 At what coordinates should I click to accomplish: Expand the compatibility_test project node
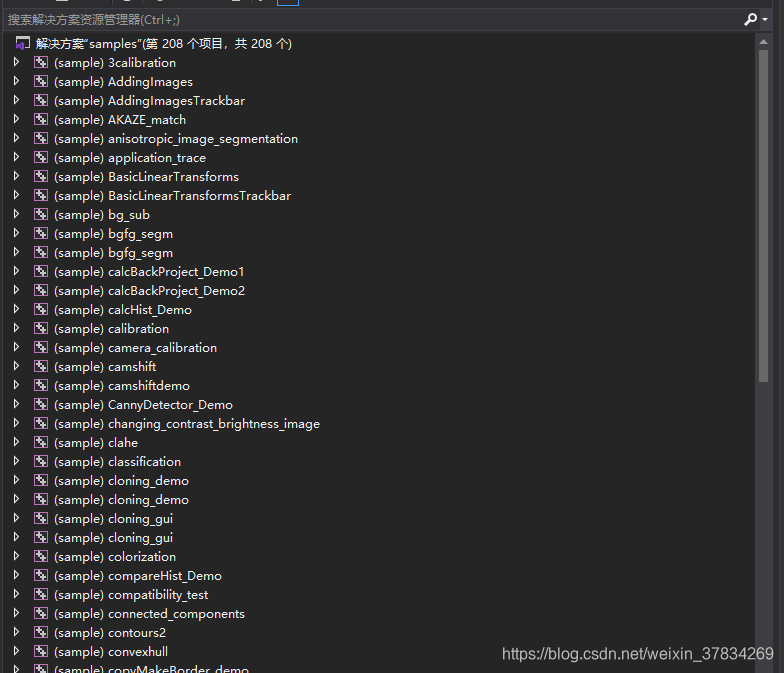16,594
